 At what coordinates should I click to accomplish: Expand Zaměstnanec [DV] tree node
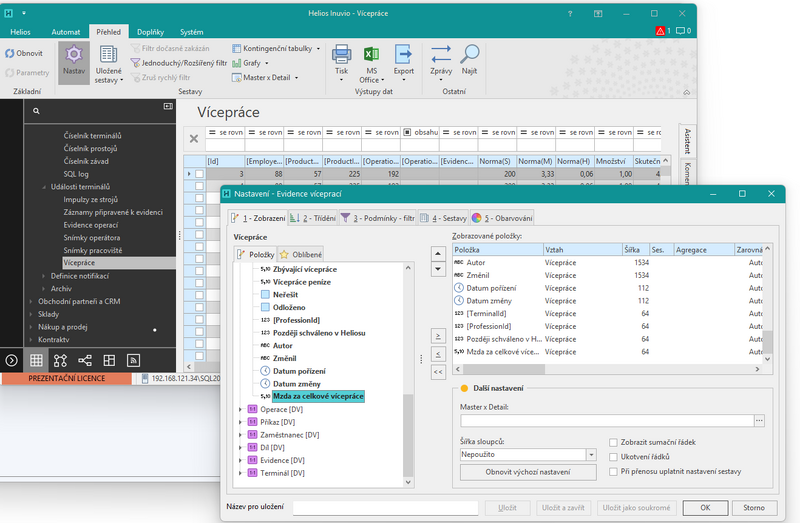tap(240, 435)
